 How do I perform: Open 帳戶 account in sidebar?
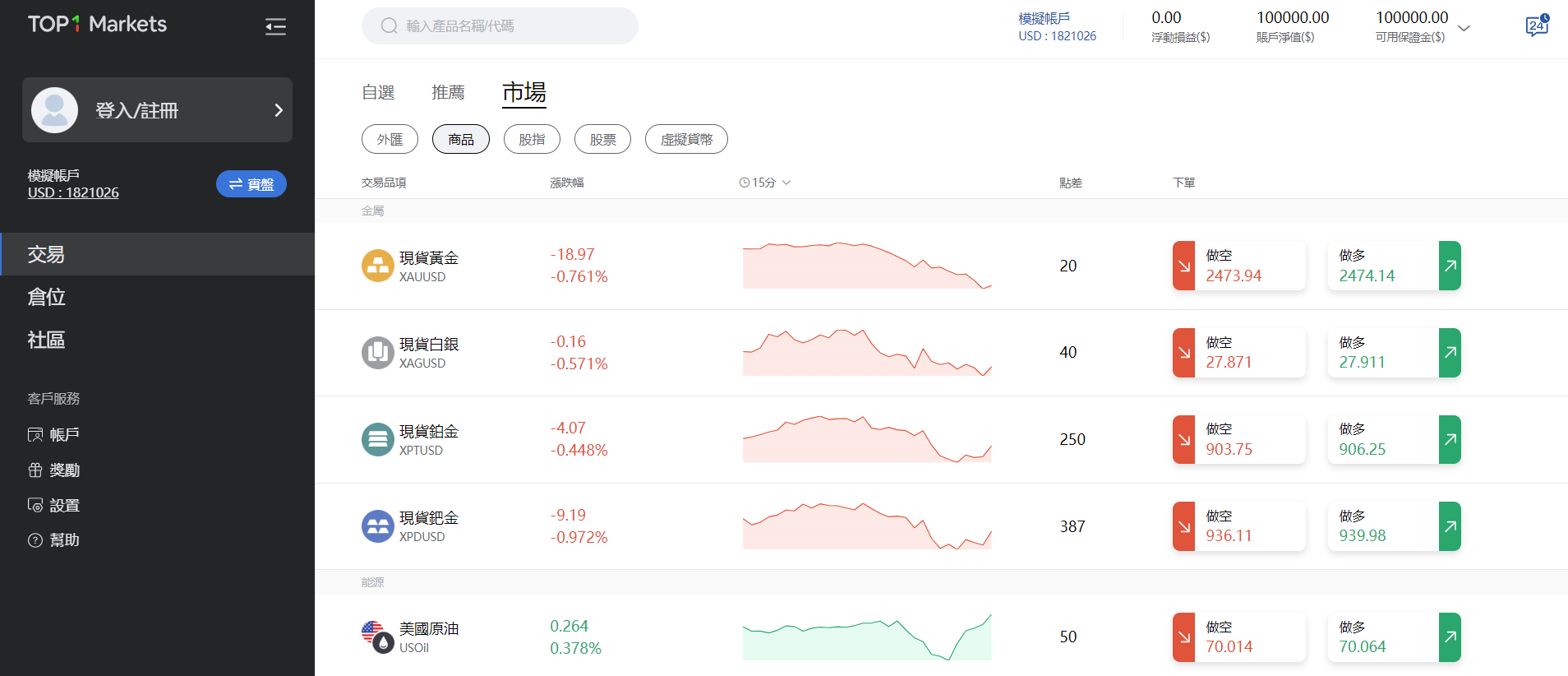tap(53, 434)
